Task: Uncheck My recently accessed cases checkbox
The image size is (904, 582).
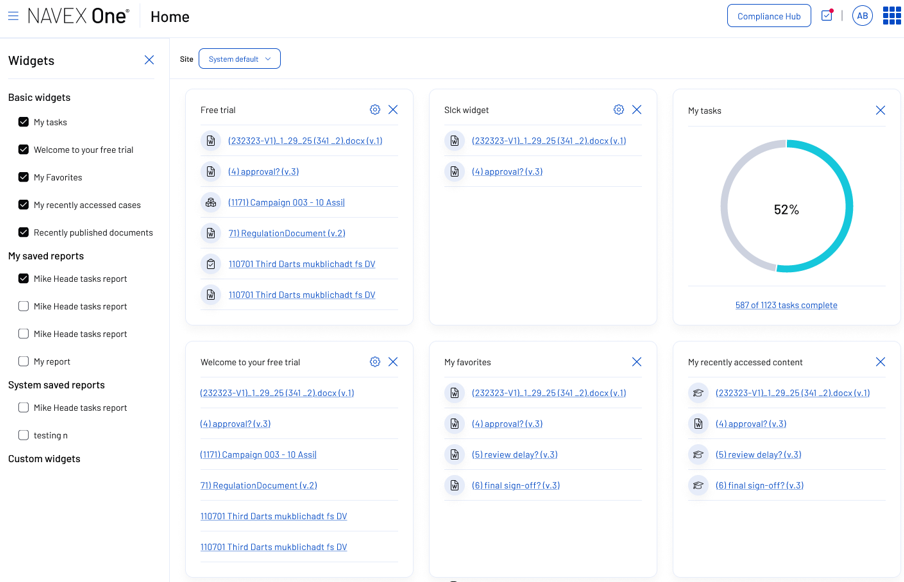Action: point(24,205)
